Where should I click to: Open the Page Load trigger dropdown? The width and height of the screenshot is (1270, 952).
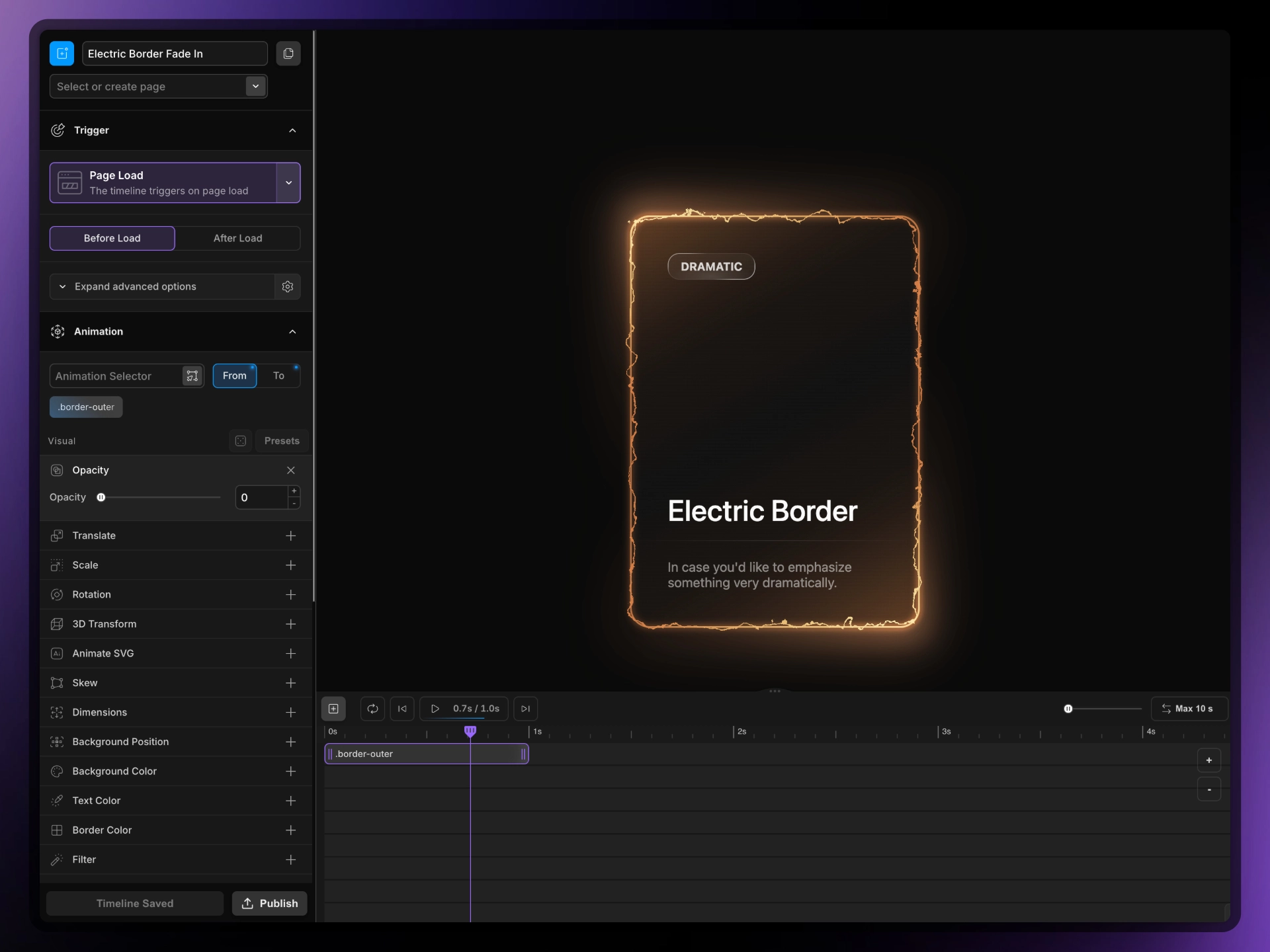point(288,182)
